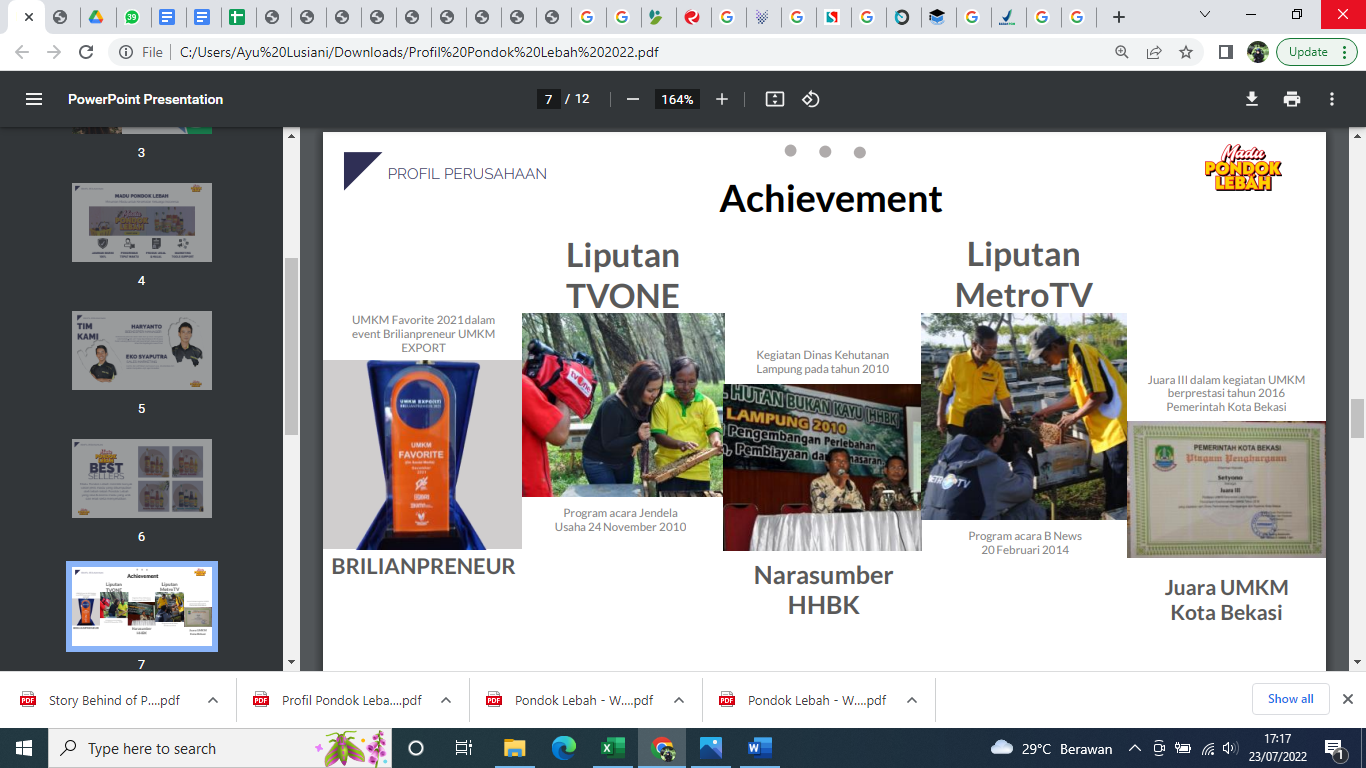Launch Microsoft Edge from the taskbar
Screen dimensions: 1366x768
(x=564, y=748)
